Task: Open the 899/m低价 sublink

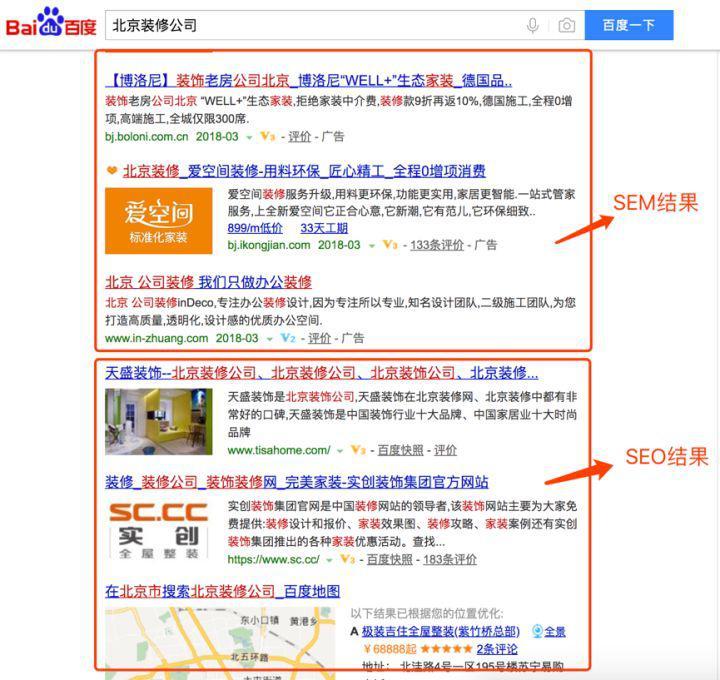Action: (x=255, y=228)
